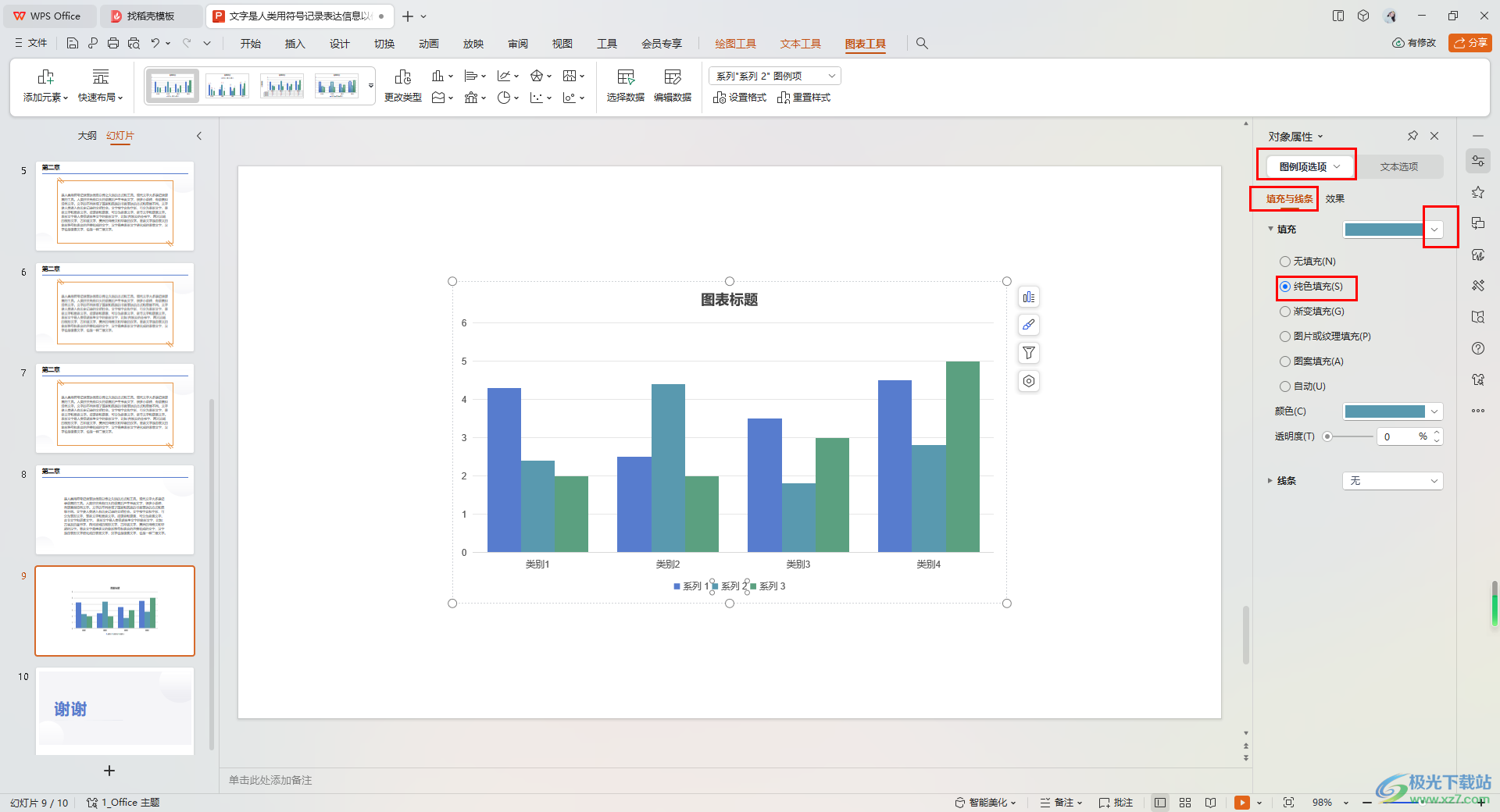Open the legend options dropdown tab
This screenshot has height=812, width=1500.
tap(1309, 166)
